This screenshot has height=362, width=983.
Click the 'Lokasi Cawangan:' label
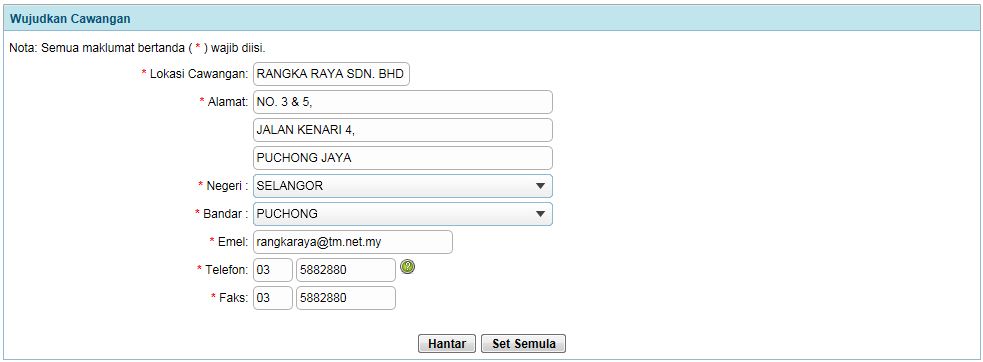coord(199,75)
